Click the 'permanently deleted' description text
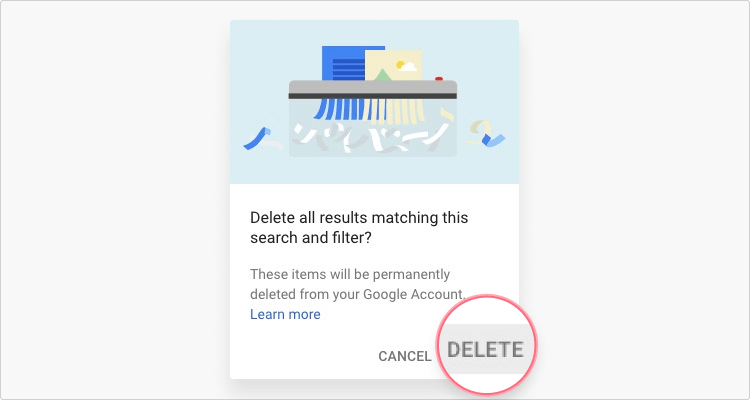 pyautogui.click(x=358, y=284)
